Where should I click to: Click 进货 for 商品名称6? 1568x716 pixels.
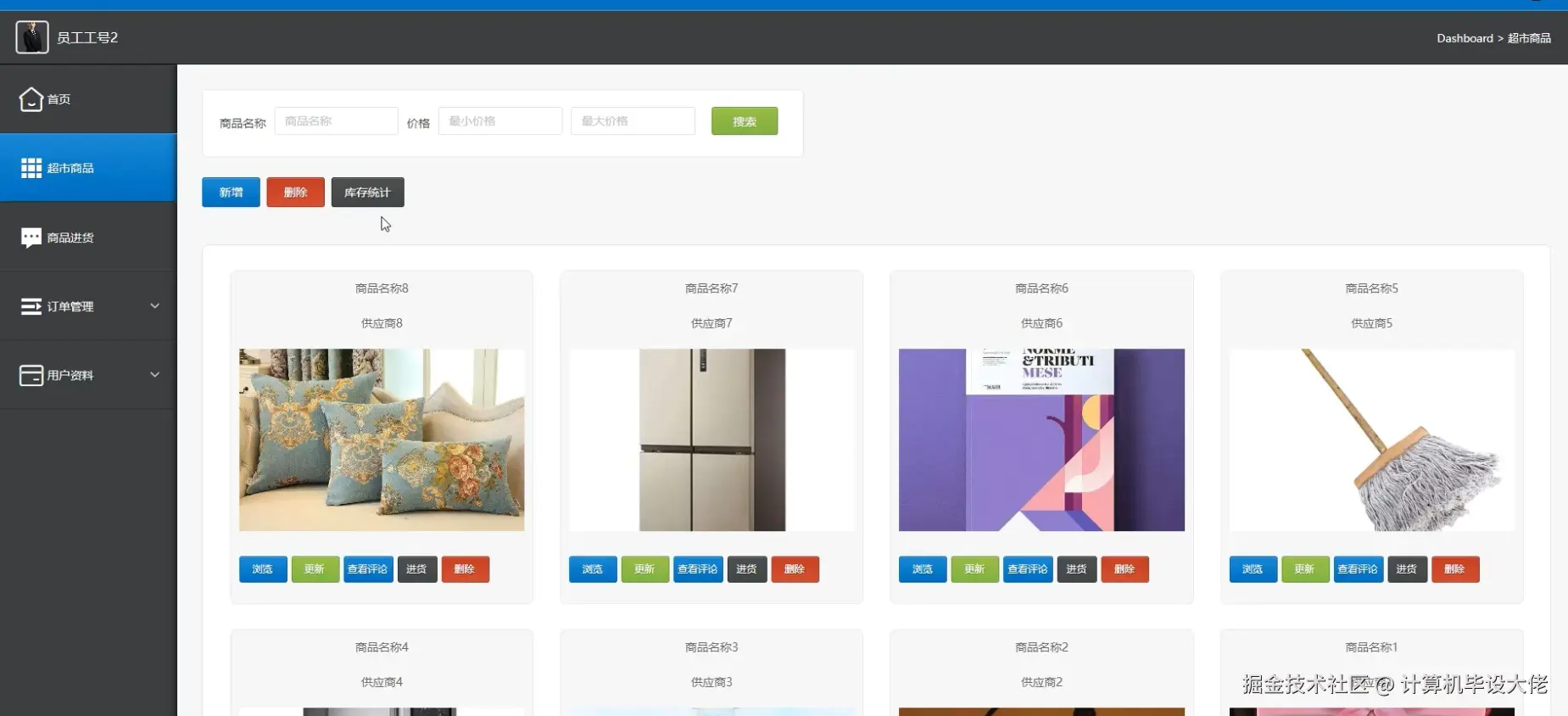pos(1076,569)
